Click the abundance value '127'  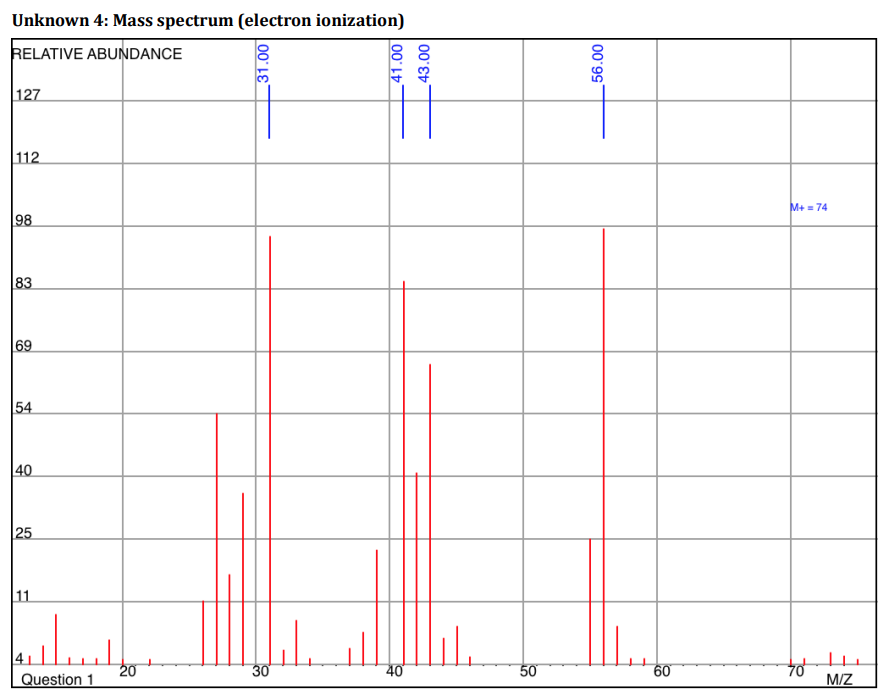[27, 95]
